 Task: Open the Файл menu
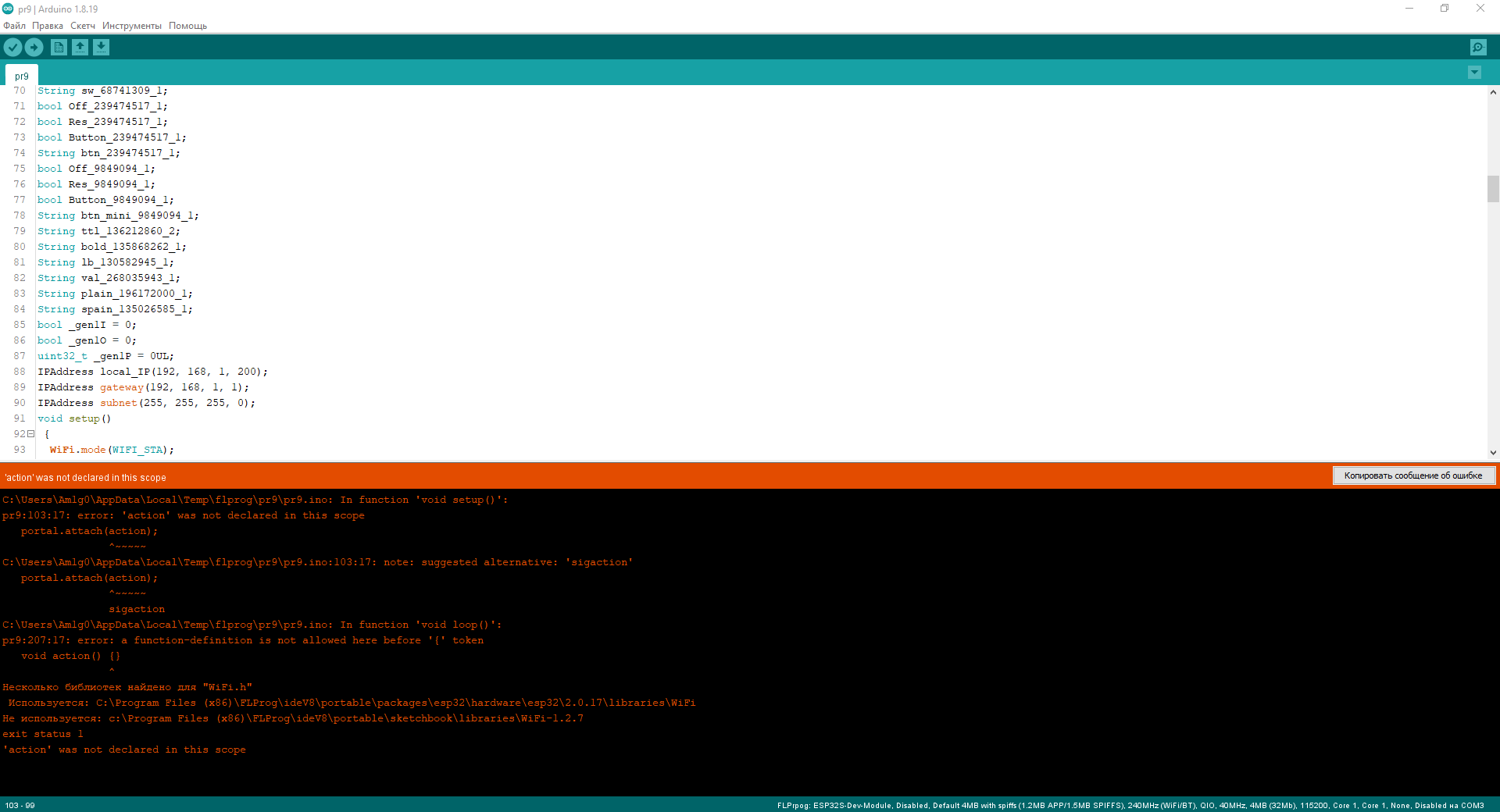(14, 26)
